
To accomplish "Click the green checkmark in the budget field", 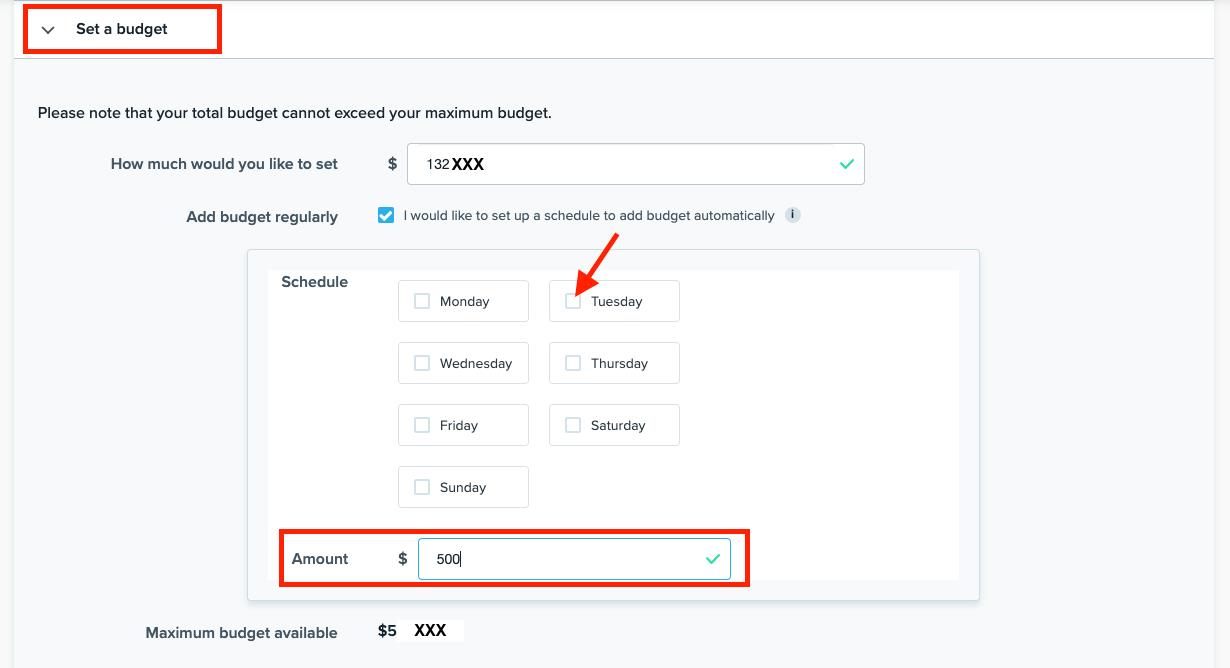I will click(846, 164).
